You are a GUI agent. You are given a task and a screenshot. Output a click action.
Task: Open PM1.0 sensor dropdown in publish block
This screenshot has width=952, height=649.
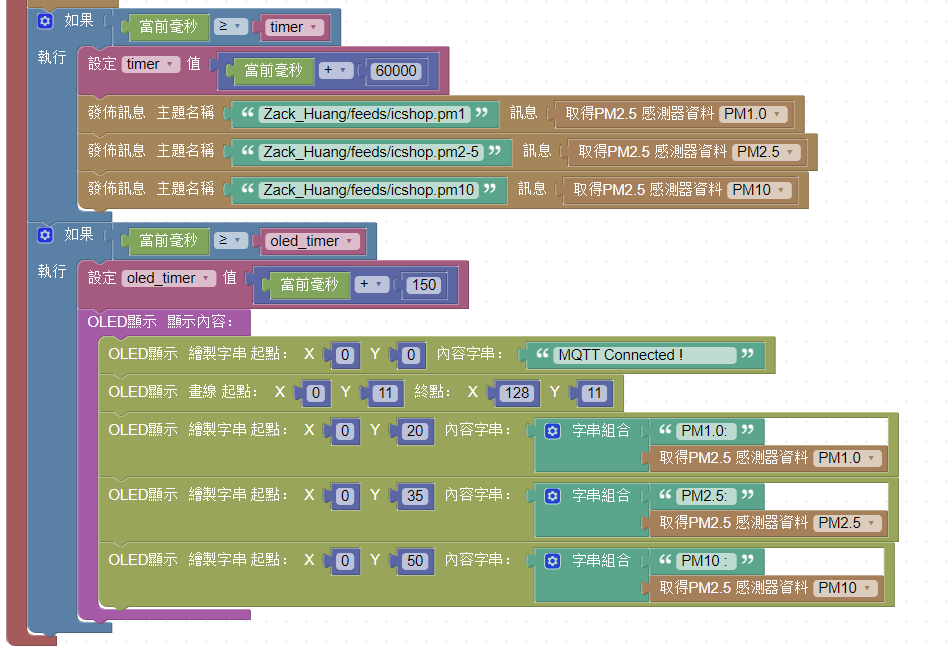tap(753, 114)
